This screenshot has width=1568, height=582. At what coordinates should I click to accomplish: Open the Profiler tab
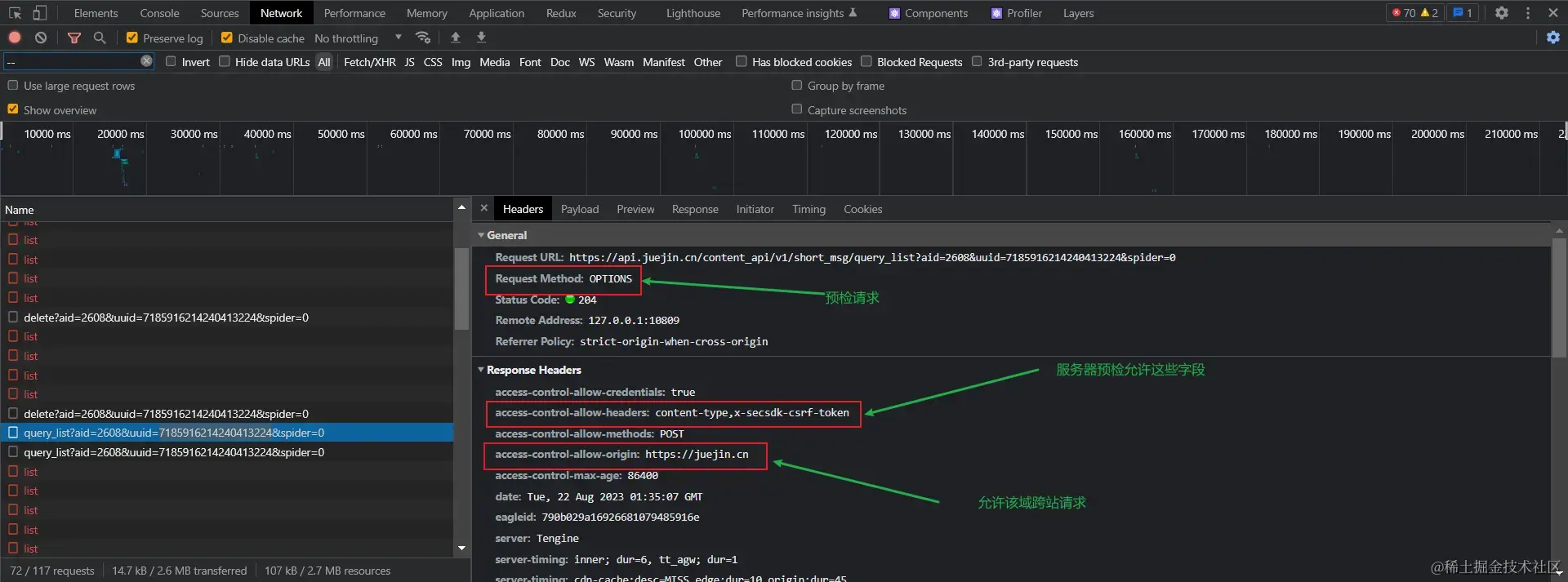click(x=1017, y=13)
